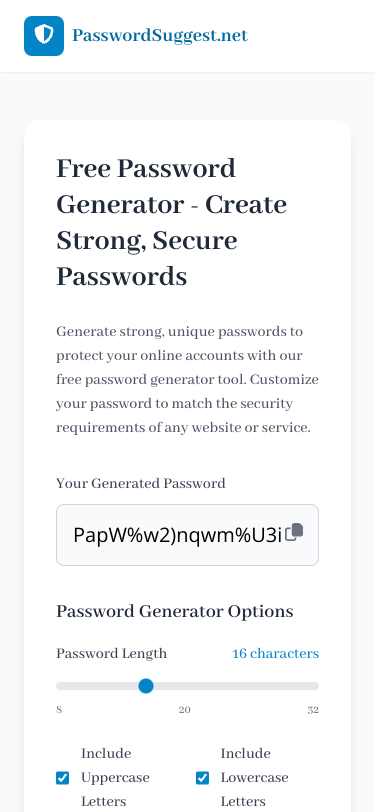Click the 32 maximum label under slider
The width and height of the screenshot is (375, 812).
click(313, 710)
